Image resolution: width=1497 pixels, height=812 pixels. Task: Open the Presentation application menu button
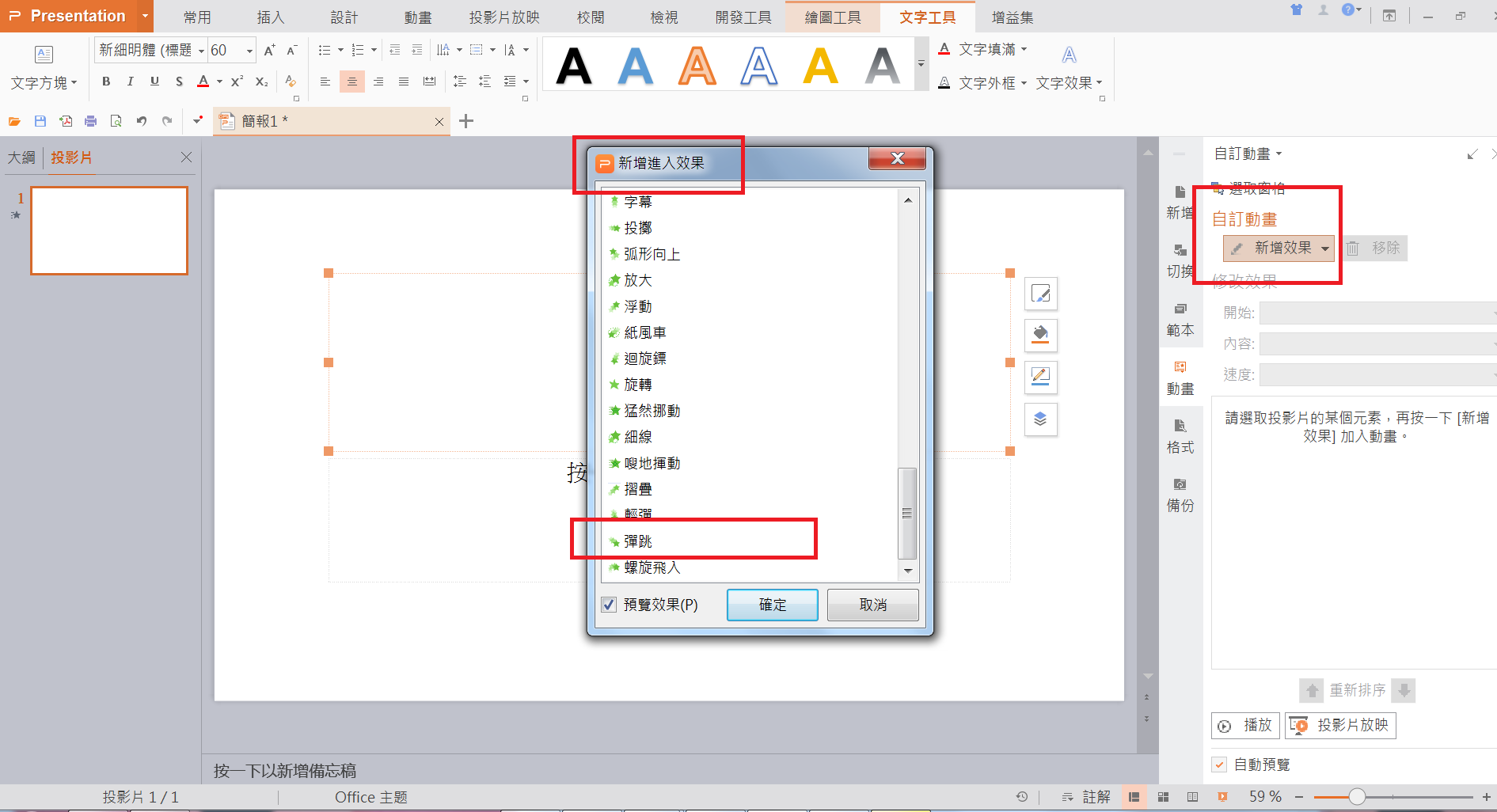pyautogui.click(x=77, y=16)
